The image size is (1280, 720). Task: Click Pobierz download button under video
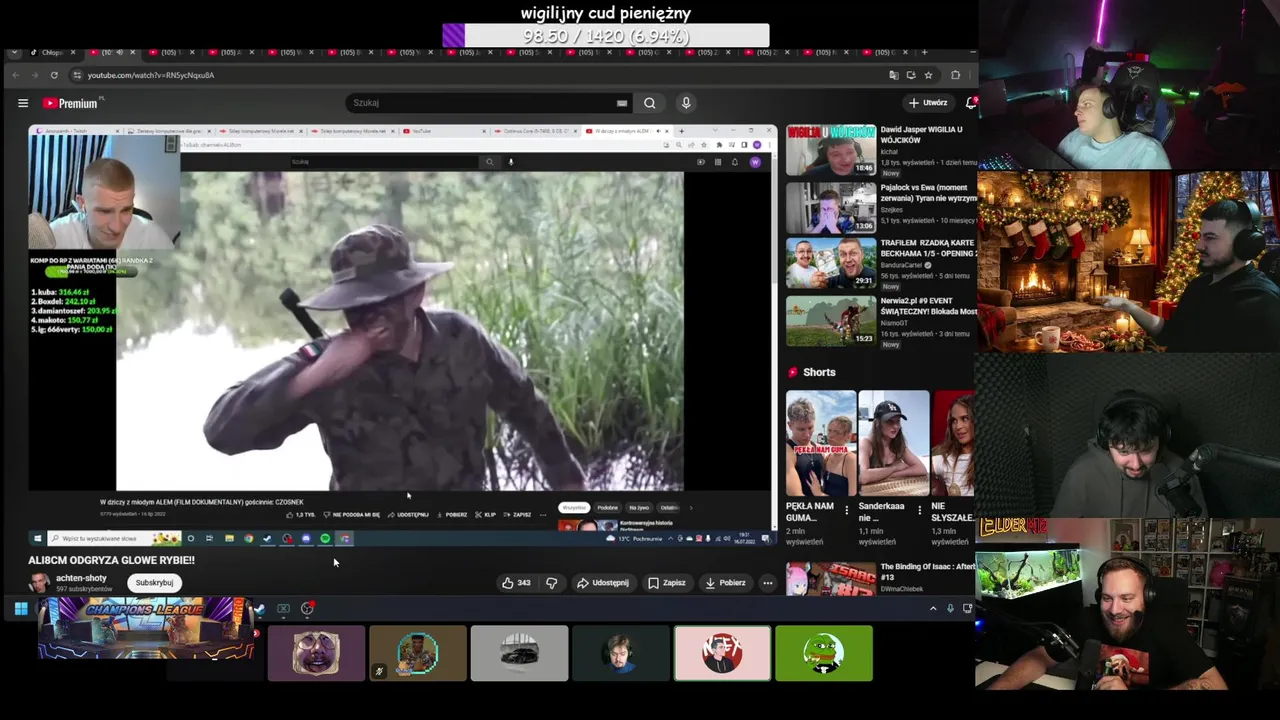(725, 583)
